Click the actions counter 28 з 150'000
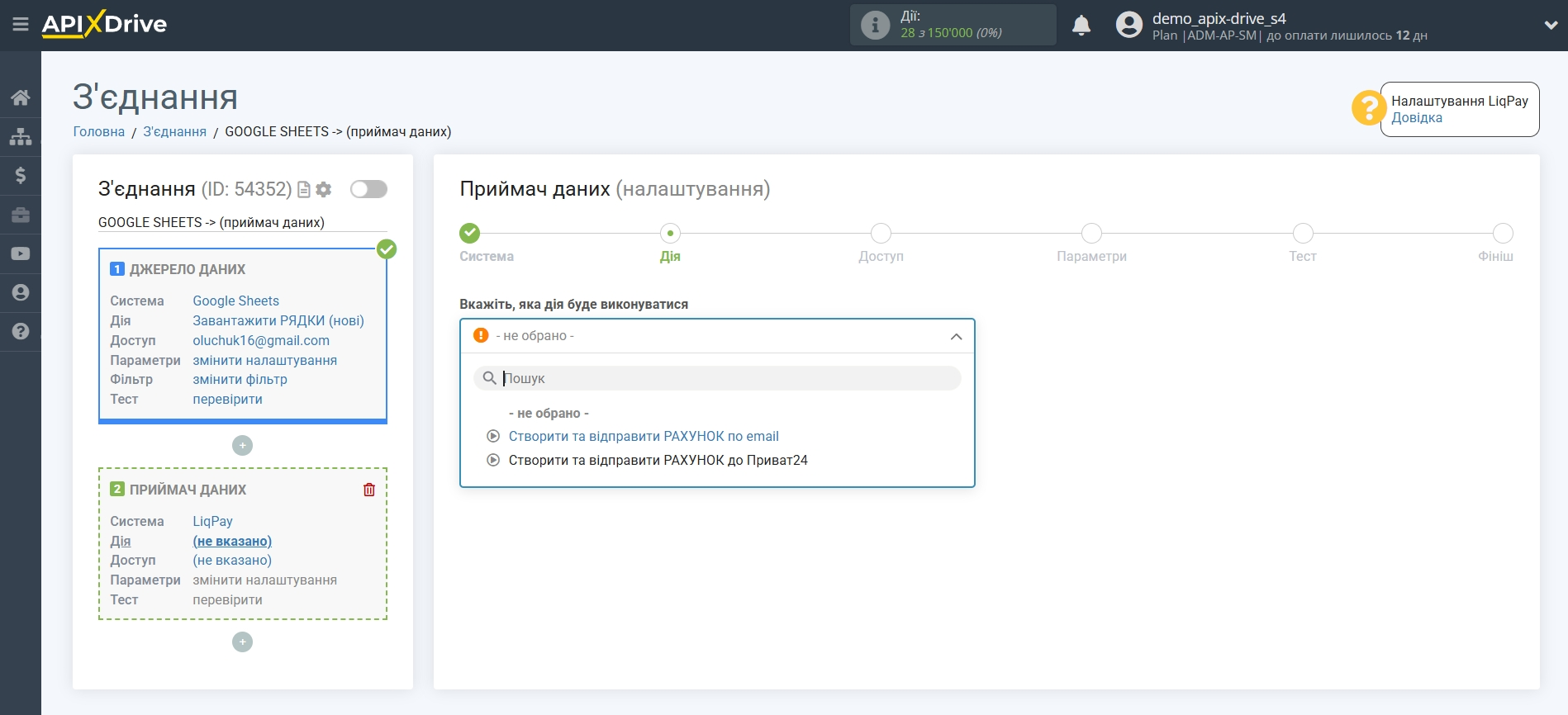 951,33
